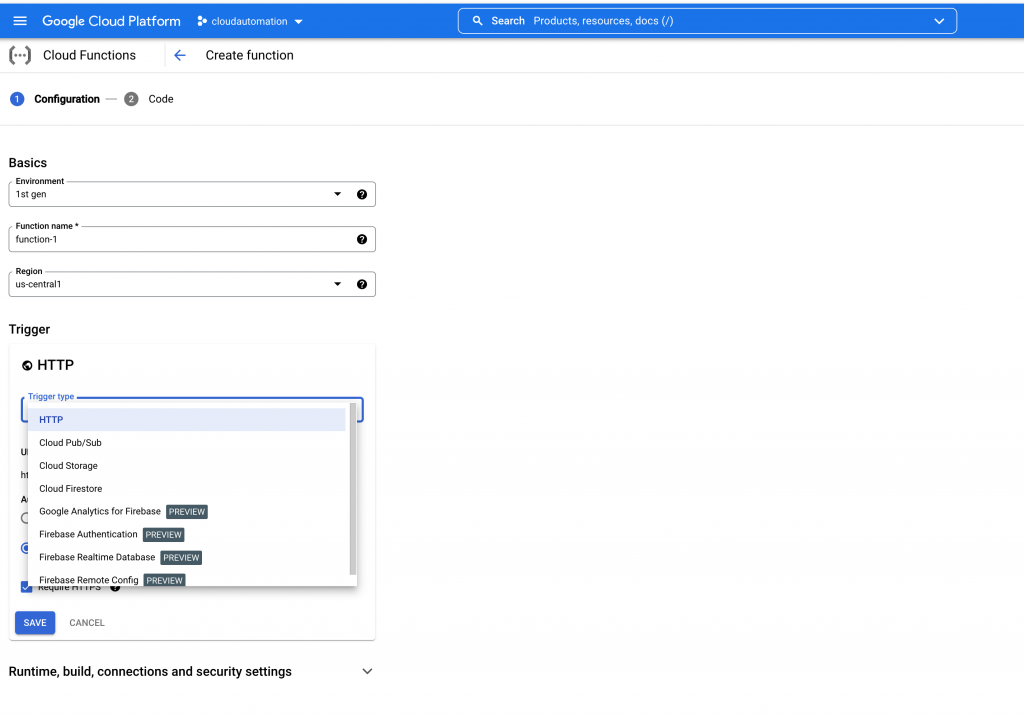Expand Runtime, build, connections and security settings

point(191,672)
